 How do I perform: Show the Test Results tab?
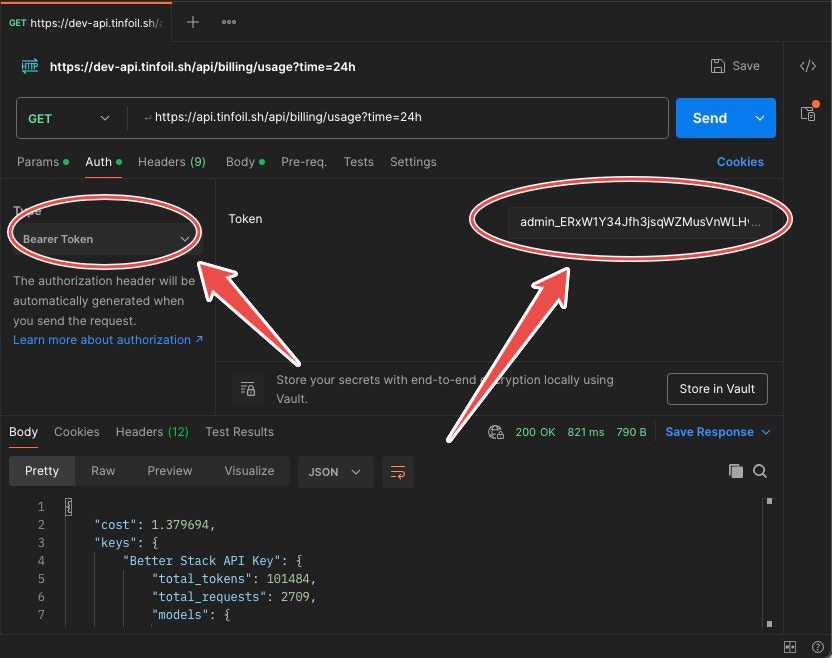[239, 432]
